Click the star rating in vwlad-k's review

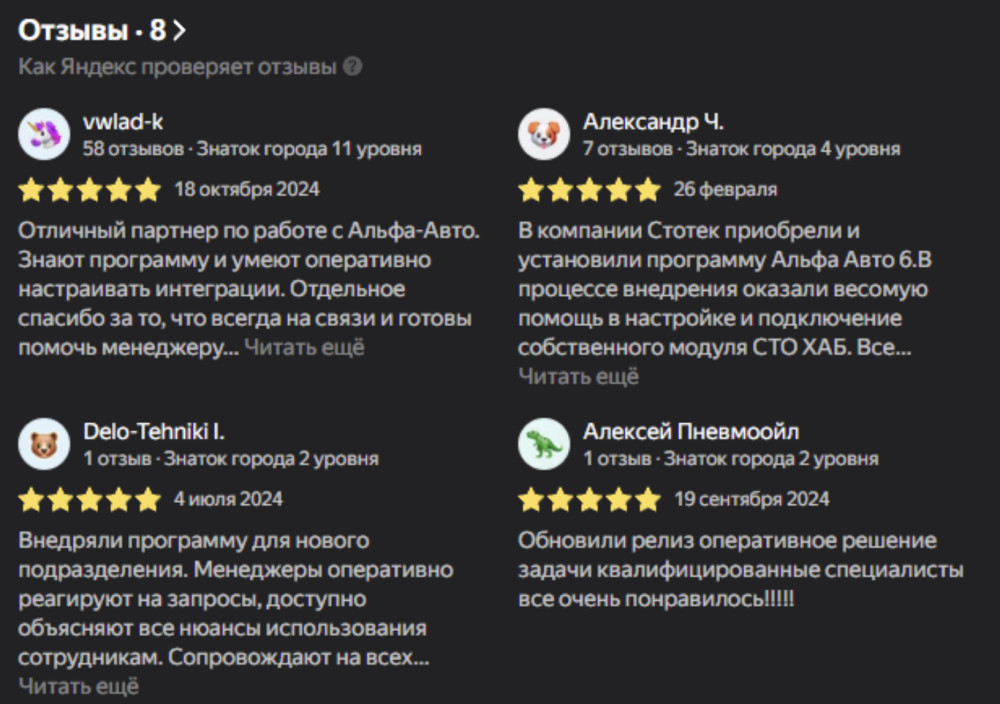pyautogui.click(x=89, y=189)
